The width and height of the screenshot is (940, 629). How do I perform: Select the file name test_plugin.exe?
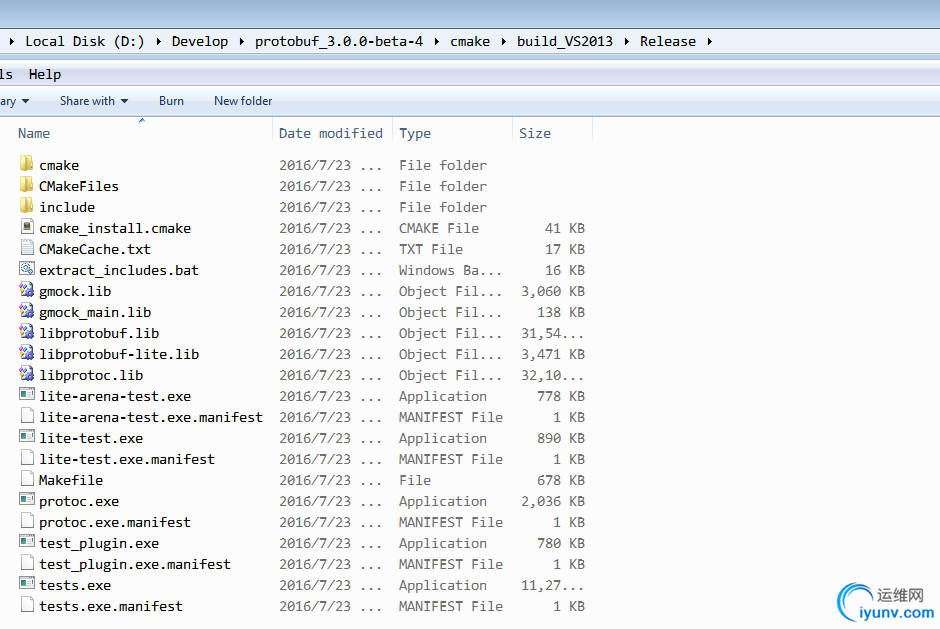coord(99,543)
